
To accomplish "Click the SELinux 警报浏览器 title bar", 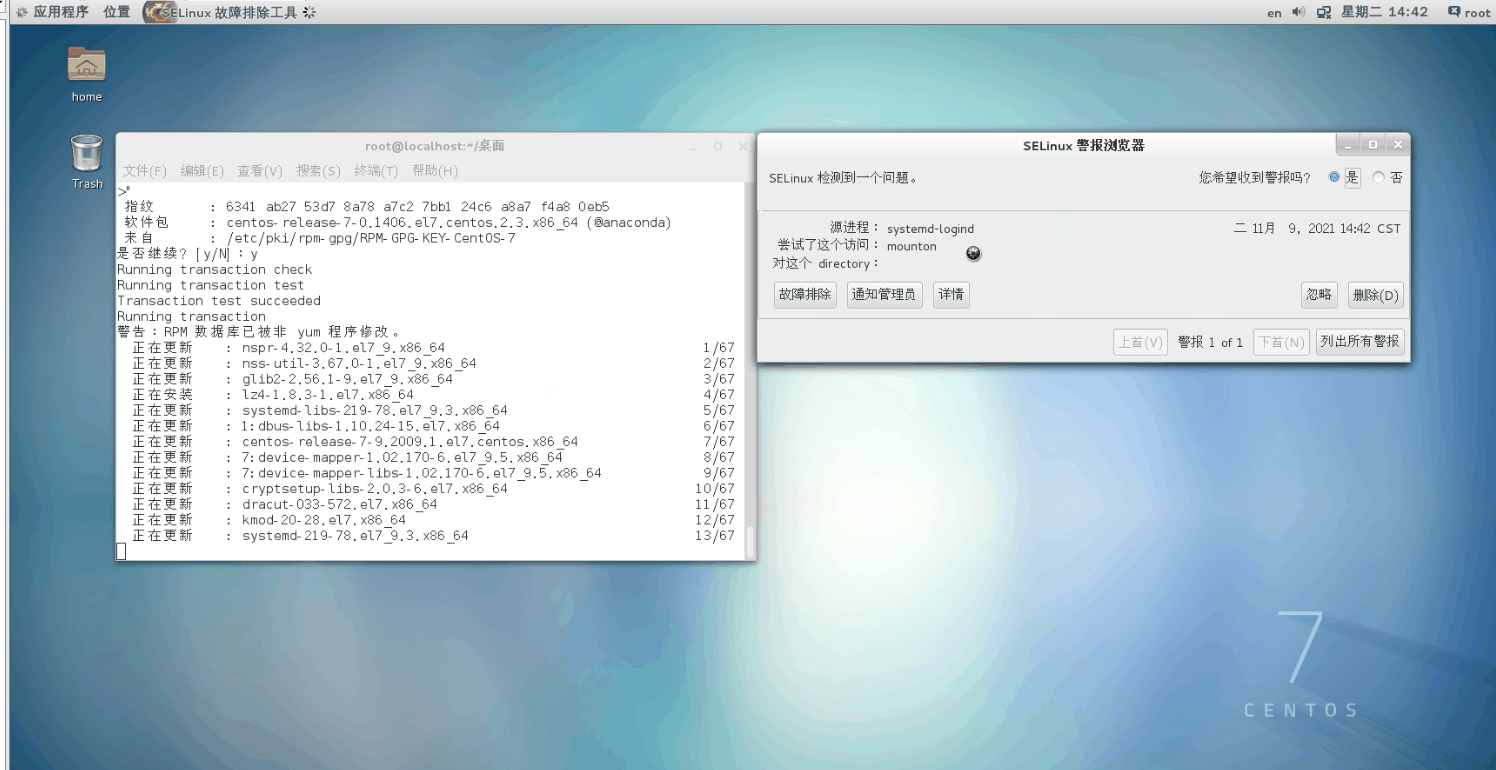I will pyautogui.click(x=1083, y=146).
